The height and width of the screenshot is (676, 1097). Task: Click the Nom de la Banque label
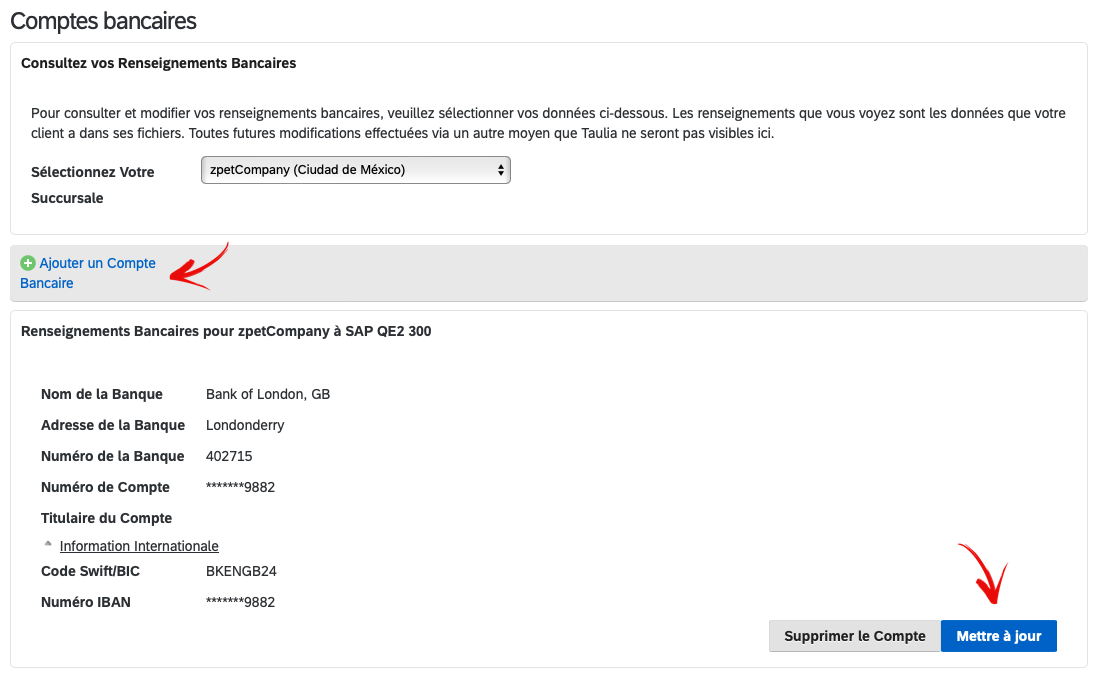(x=101, y=394)
